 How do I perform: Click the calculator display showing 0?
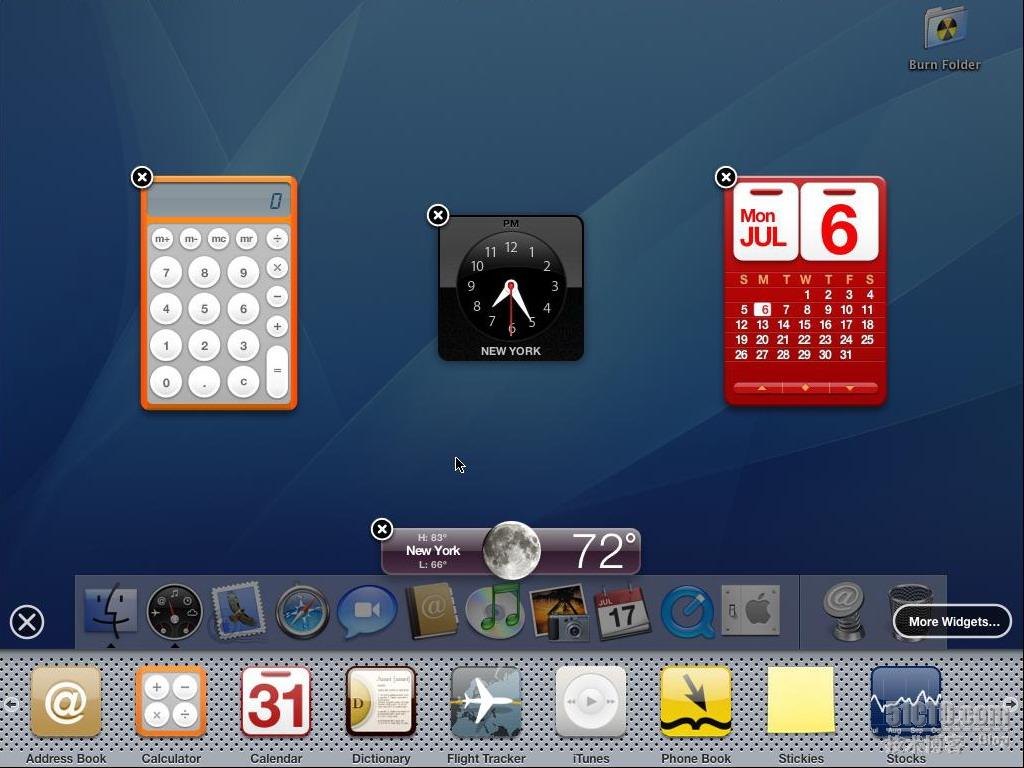(x=219, y=200)
